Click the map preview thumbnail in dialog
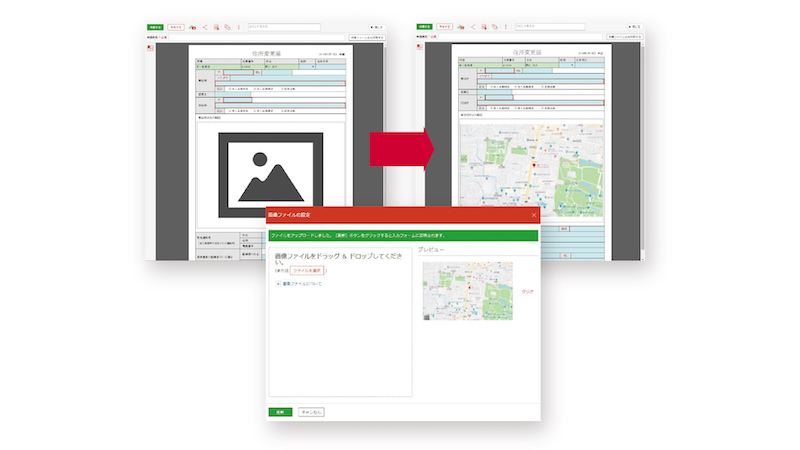This screenshot has height=450, width=800. tap(467, 291)
